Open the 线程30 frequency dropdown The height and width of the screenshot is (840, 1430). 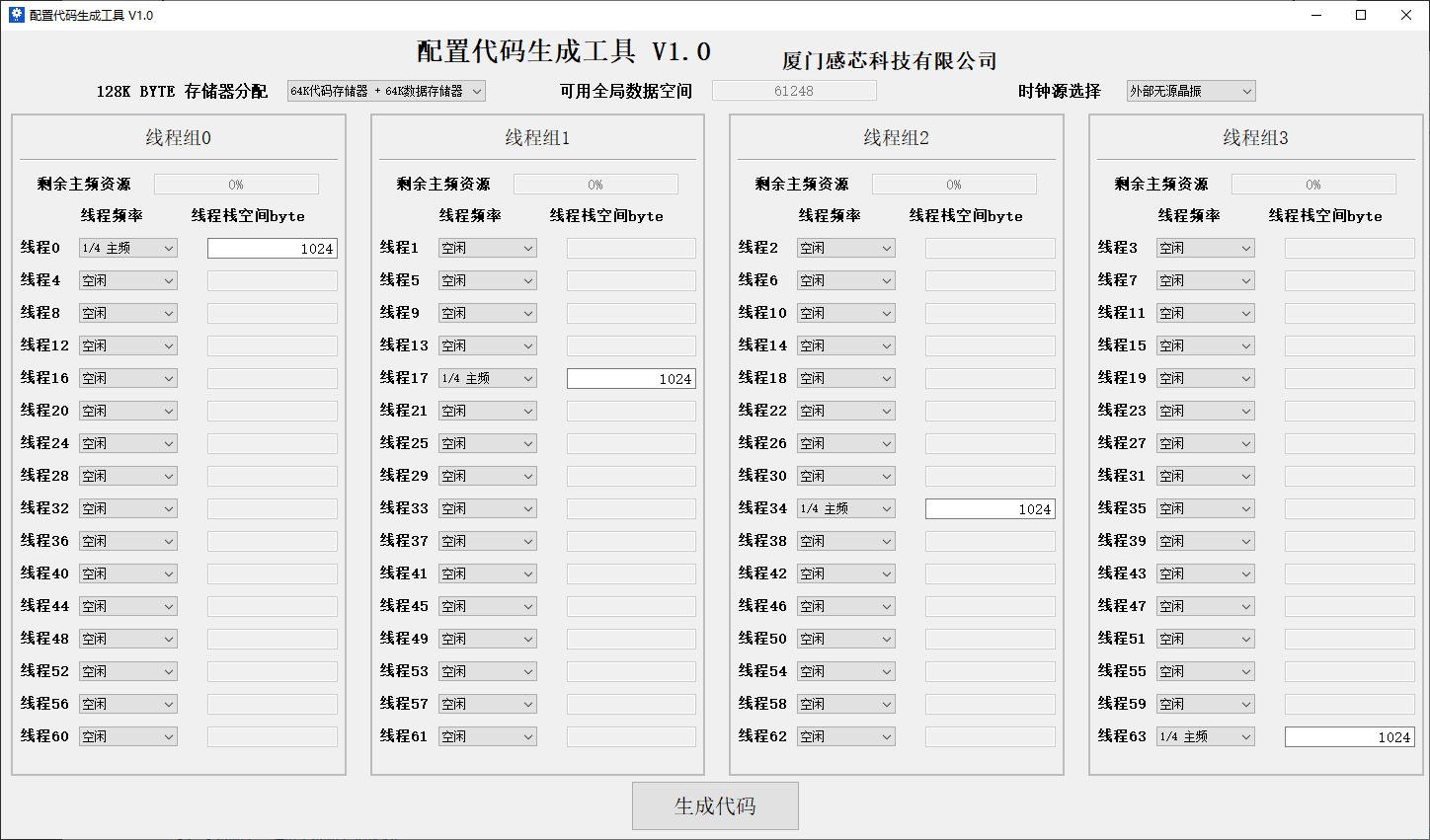pyautogui.click(x=846, y=476)
